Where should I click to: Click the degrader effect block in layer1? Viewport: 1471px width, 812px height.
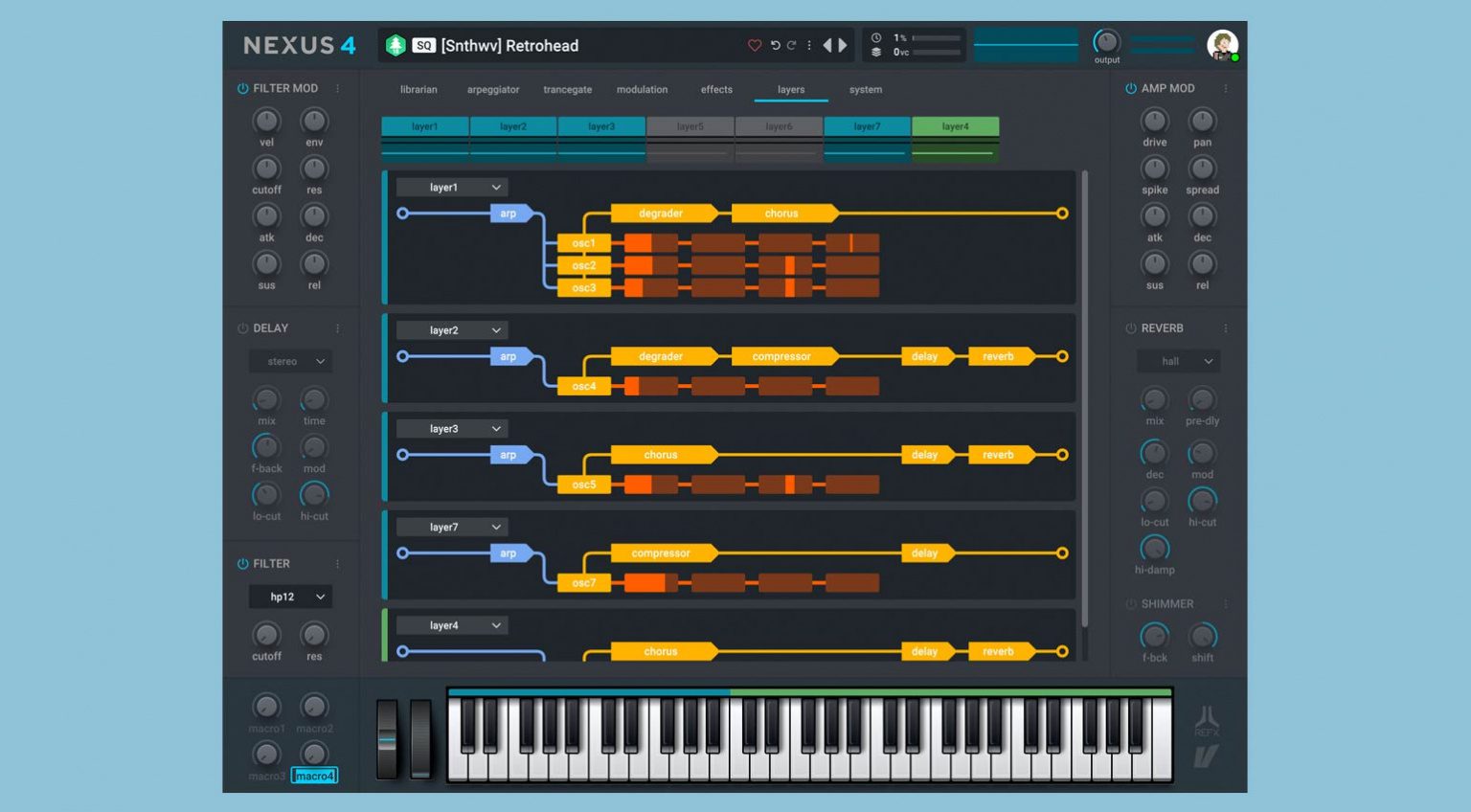(x=662, y=214)
